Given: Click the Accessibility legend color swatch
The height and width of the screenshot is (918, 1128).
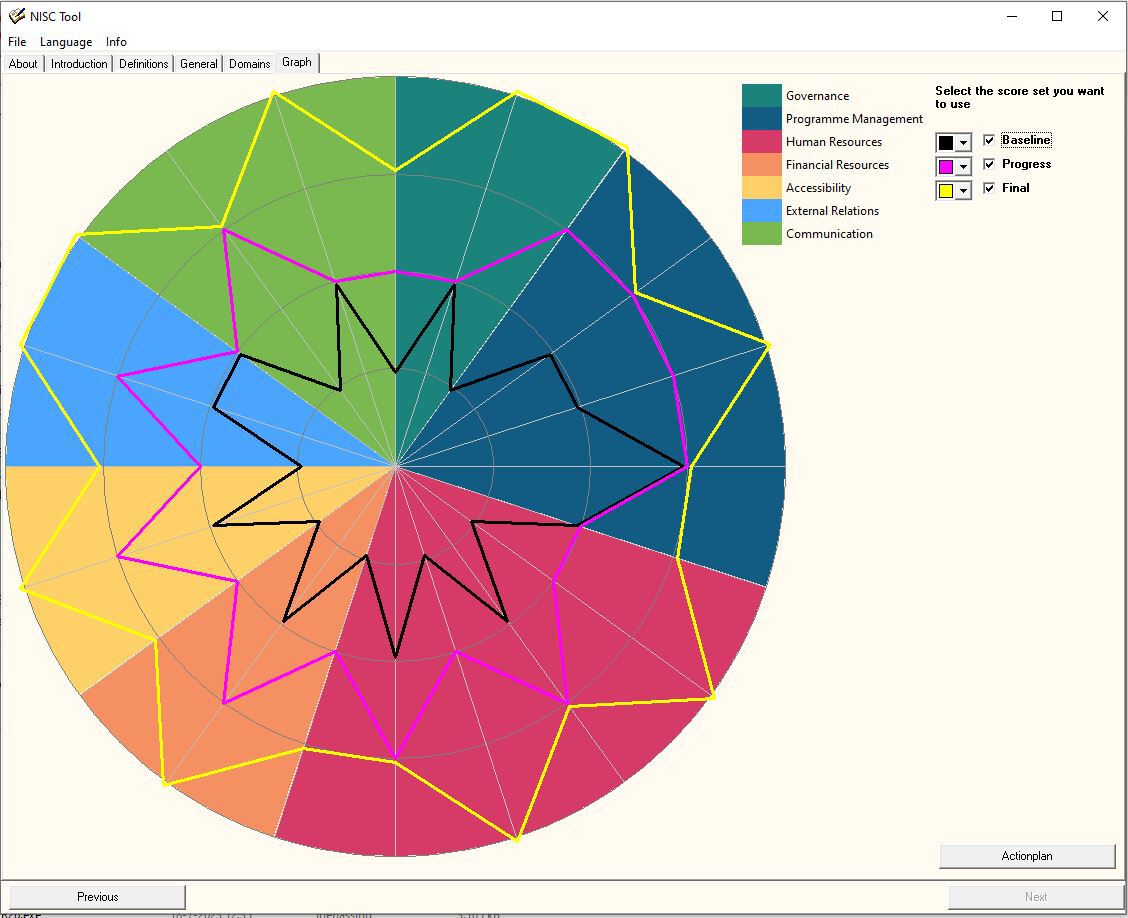Looking at the screenshot, I should pos(762,188).
